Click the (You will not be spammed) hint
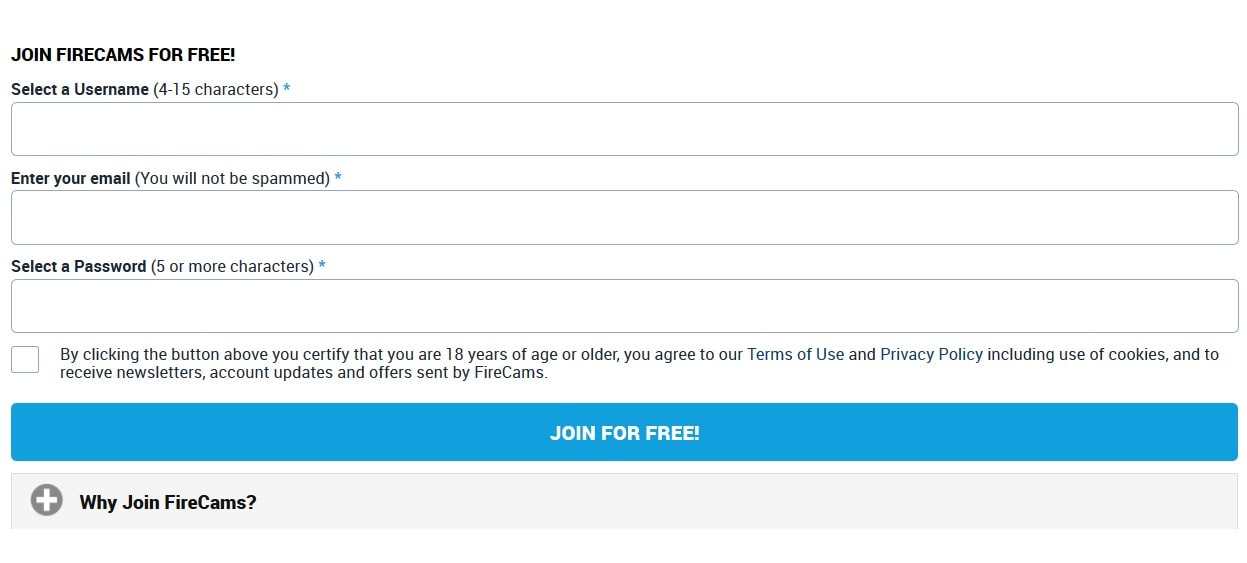 232,178
